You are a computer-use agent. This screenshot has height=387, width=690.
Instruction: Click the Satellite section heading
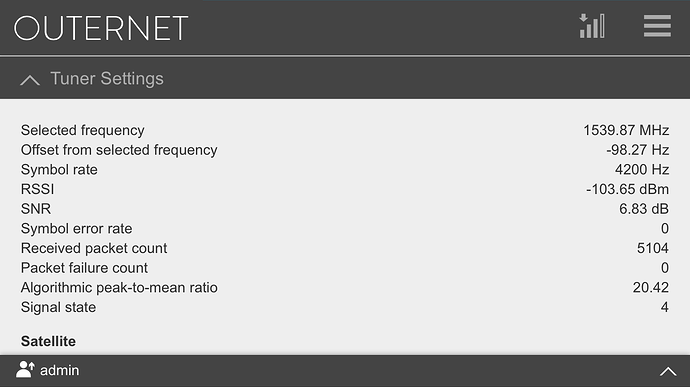tap(48, 341)
